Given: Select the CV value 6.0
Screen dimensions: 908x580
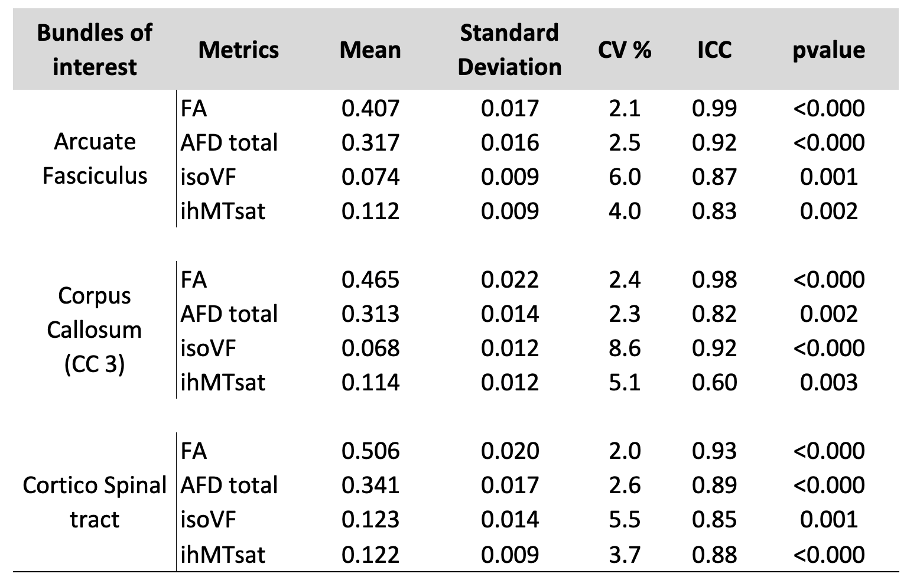Looking at the screenshot, I should [x=625, y=177].
